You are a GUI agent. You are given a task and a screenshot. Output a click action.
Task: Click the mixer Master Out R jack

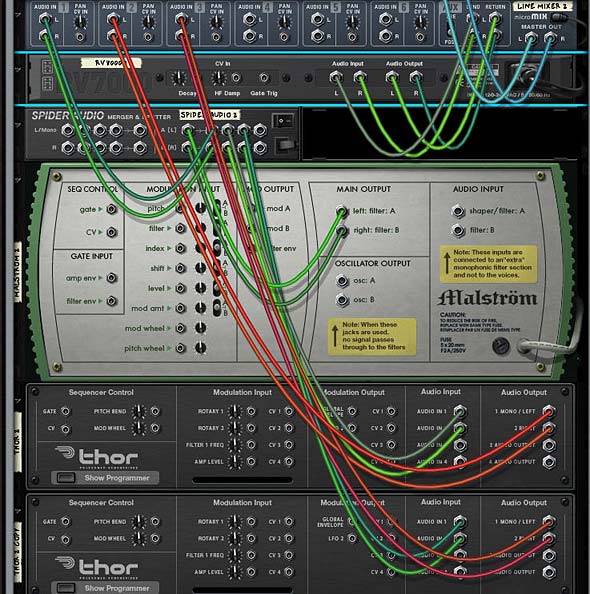coord(550,38)
